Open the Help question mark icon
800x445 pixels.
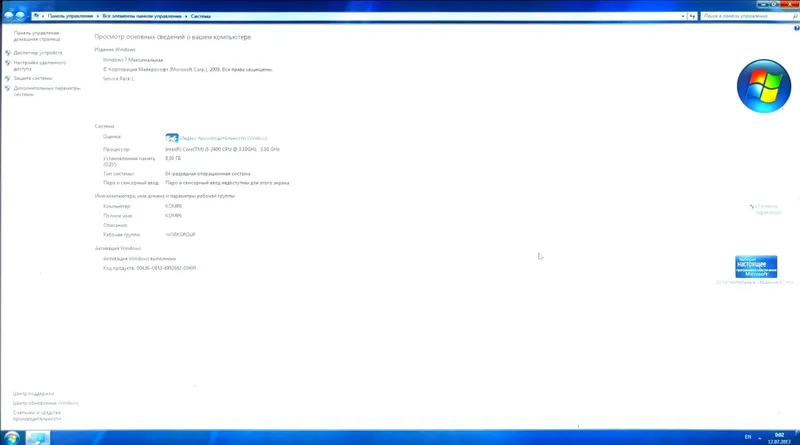[x=796, y=28]
